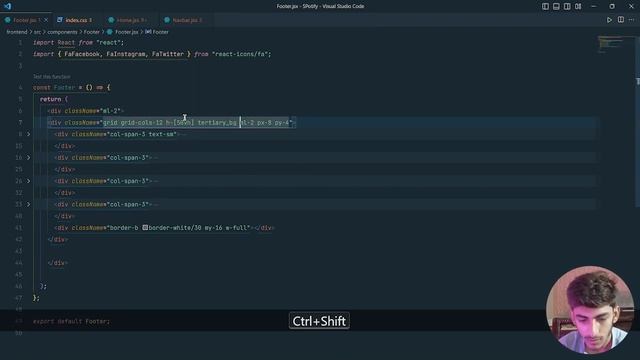Split the editor to the right

click(x=621, y=20)
